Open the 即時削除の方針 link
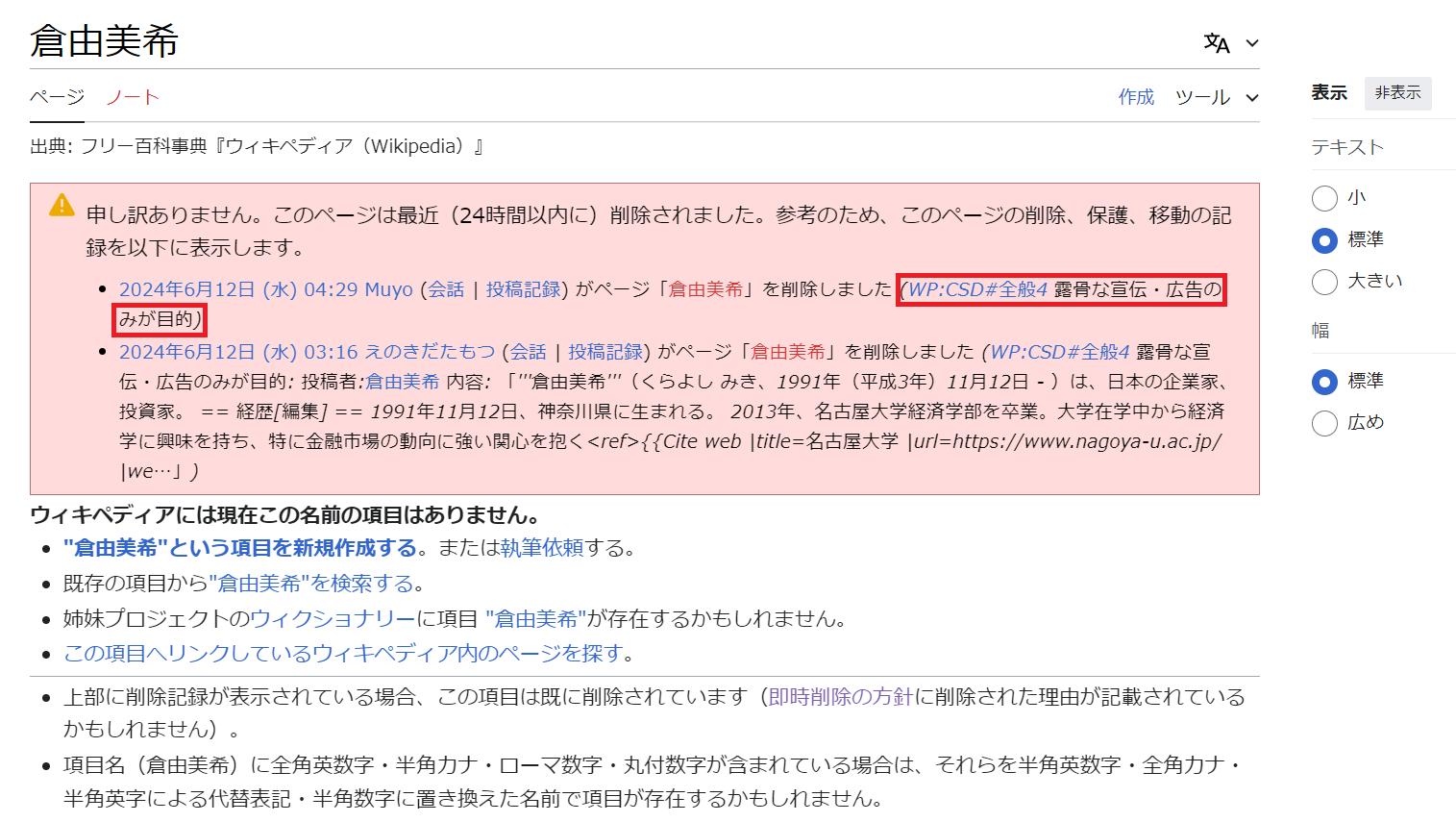1456x822 pixels. click(x=840, y=697)
